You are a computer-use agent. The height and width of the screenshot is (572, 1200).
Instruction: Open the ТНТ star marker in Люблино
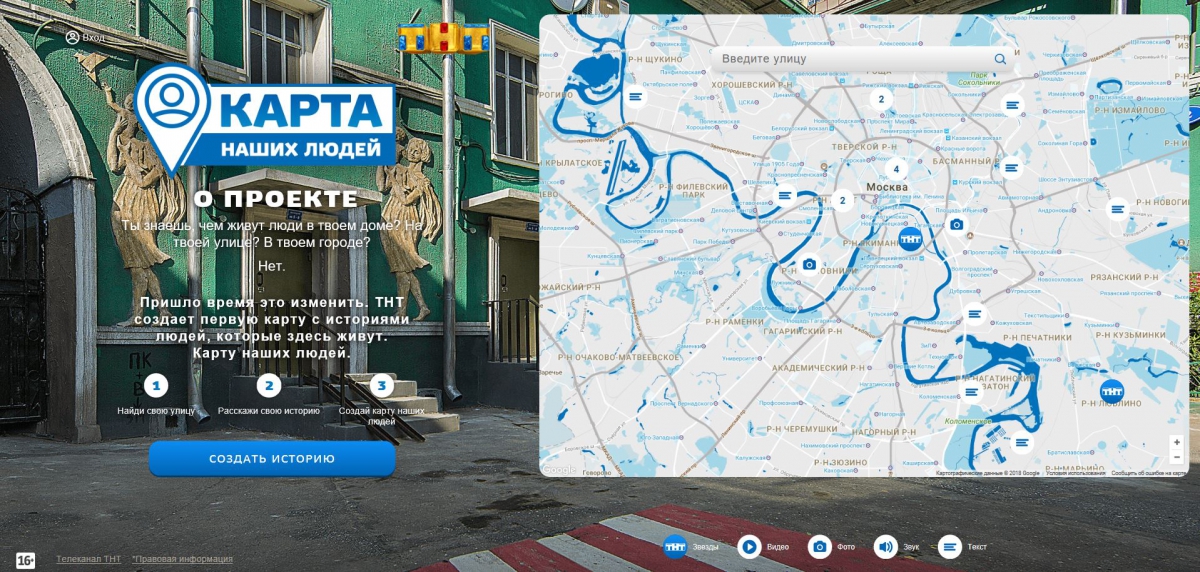(1112, 391)
